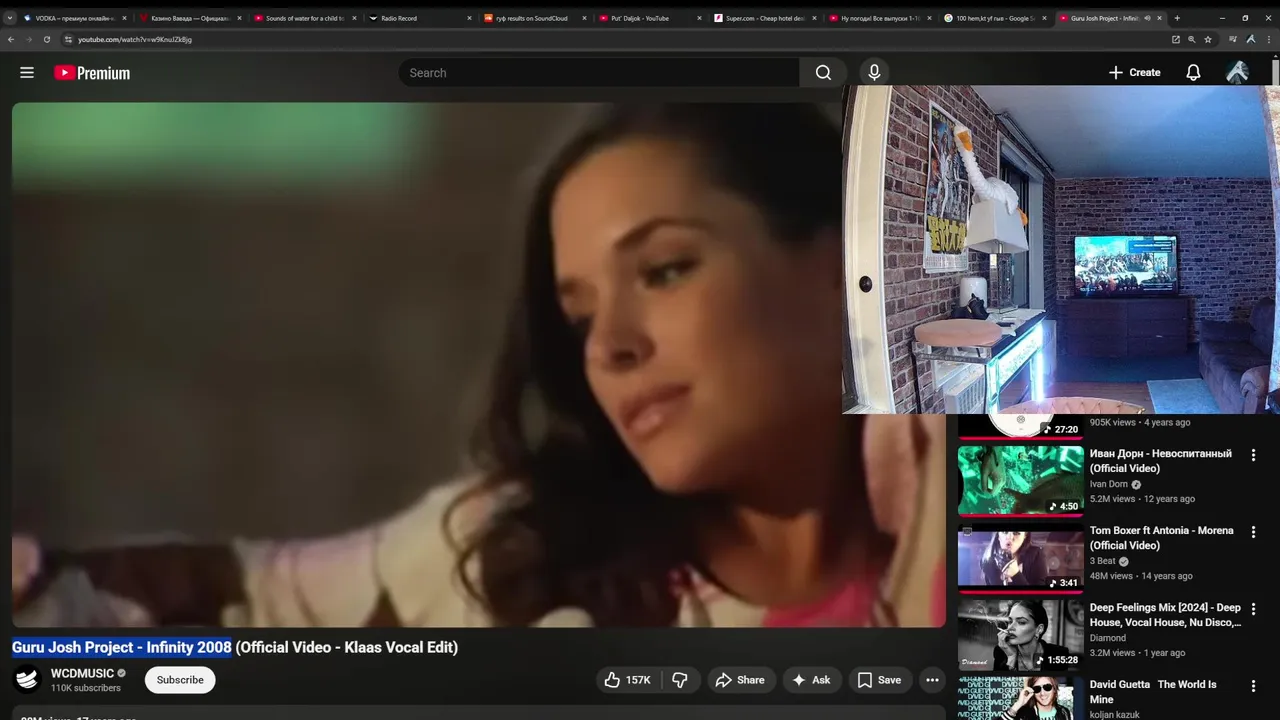This screenshot has height=720, width=1280.
Task: View site information icon beside the URL
Action: 68,39
